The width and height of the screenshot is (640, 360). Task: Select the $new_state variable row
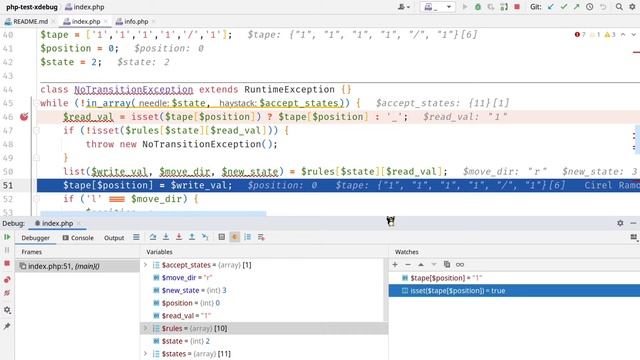click(263, 290)
